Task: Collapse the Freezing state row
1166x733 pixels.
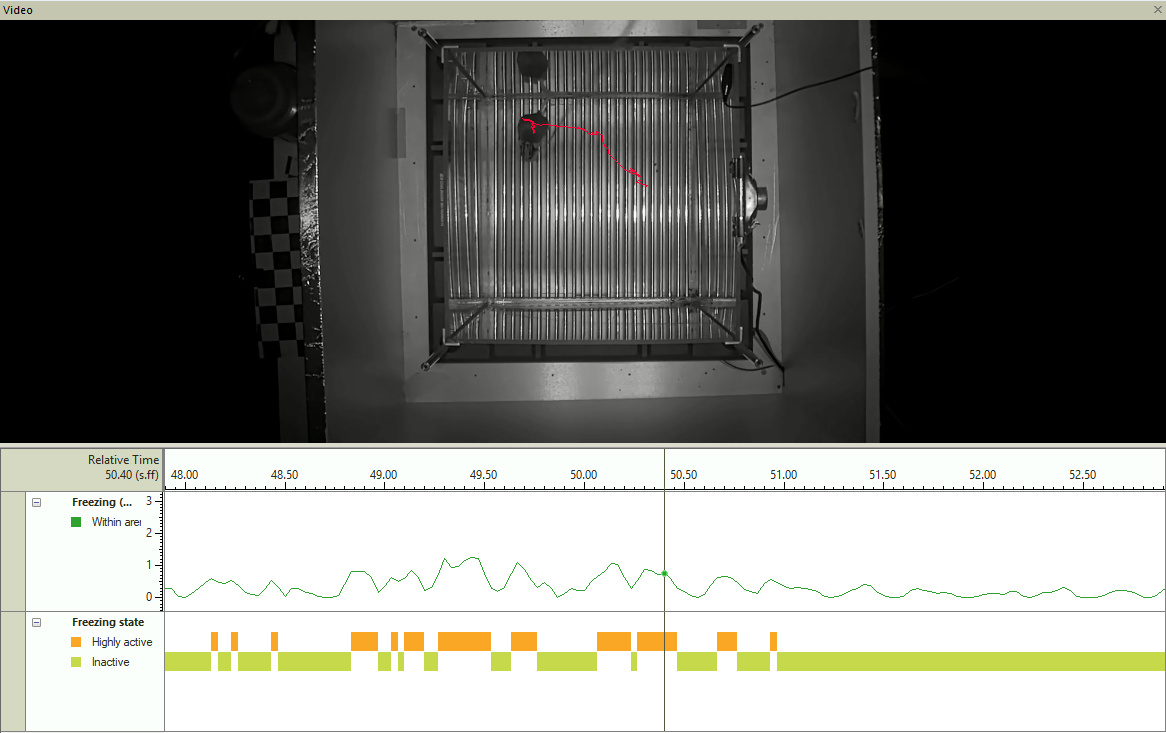Action: coord(36,623)
